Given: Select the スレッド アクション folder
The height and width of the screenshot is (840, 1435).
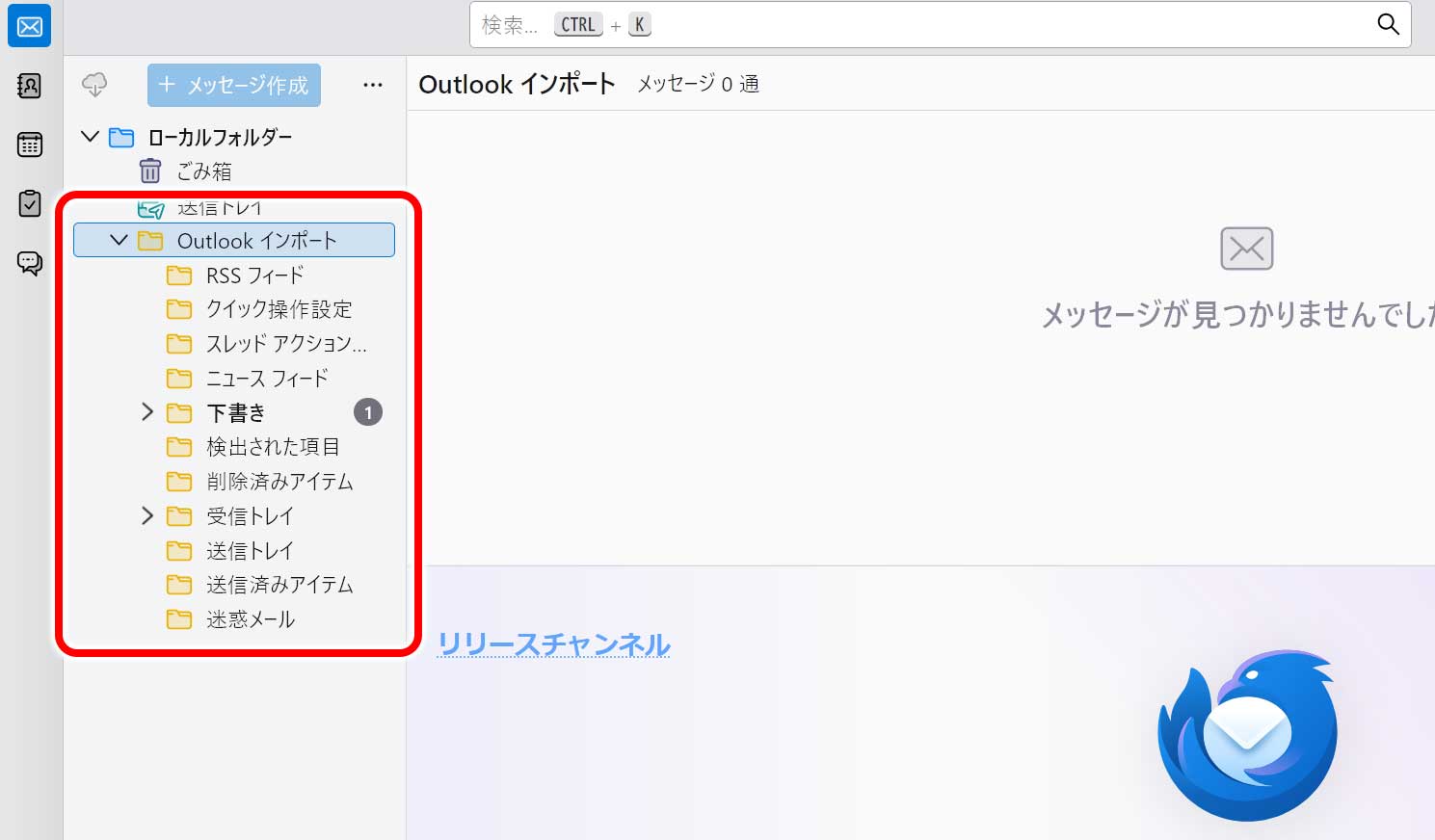Looking at the screenshot, I should [x=234, y=344].
